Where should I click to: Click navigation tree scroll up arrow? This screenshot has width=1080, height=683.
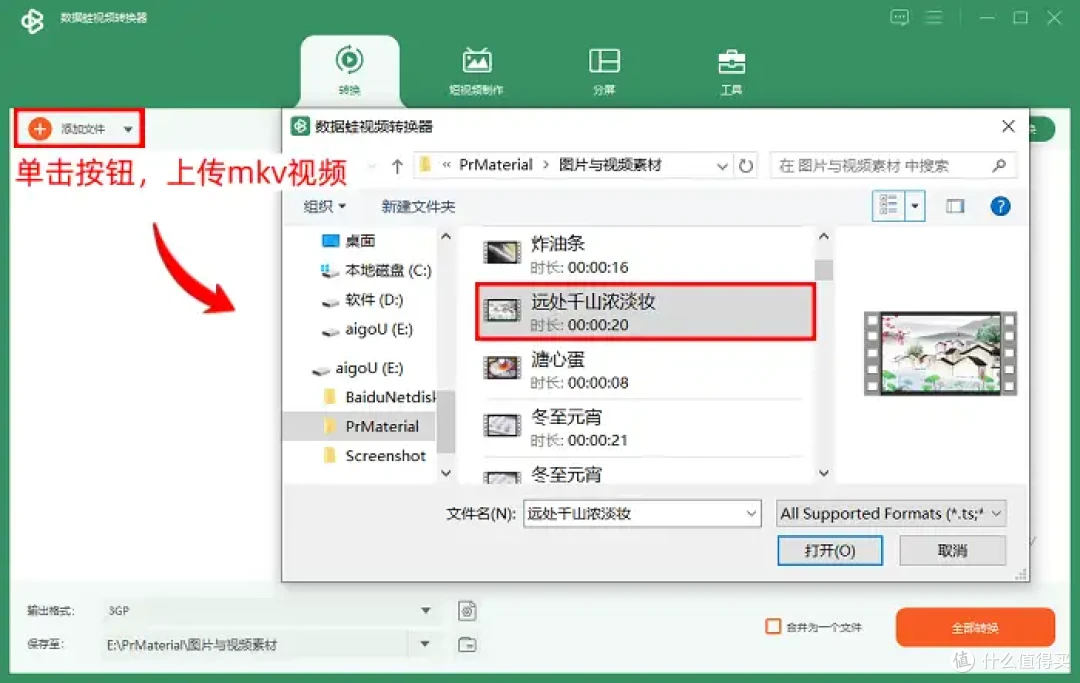[x=446, y=237]
